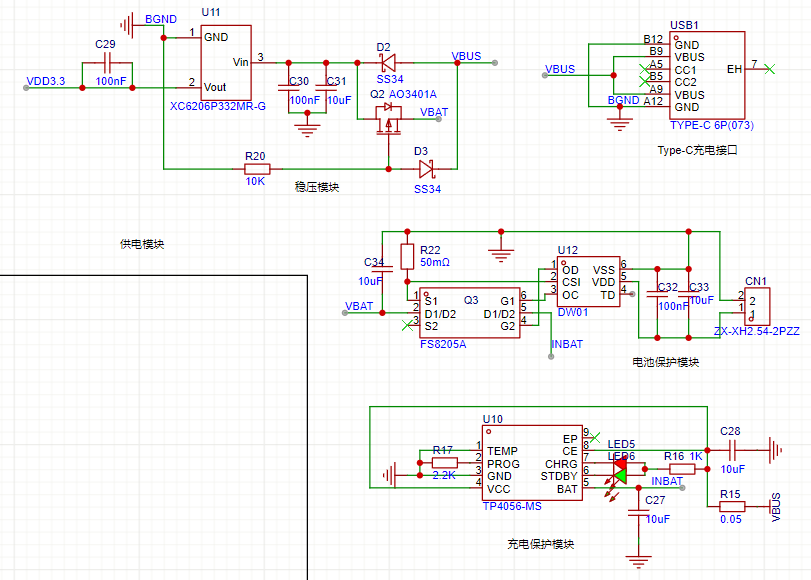Screen dimensions: 811x580
Task: Click the '10K' value of R20
Action: [256, 181]
